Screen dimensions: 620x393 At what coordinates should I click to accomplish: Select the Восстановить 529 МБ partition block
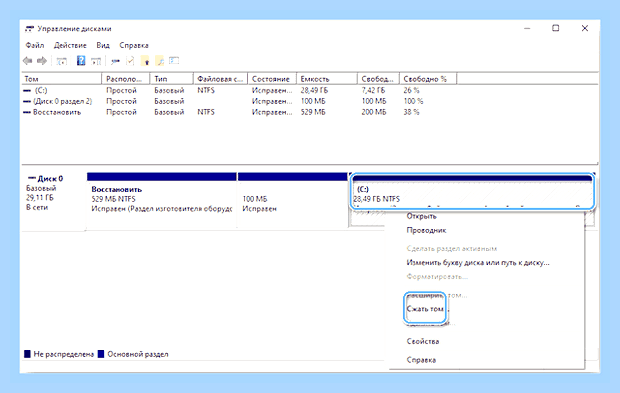[162, 200]
